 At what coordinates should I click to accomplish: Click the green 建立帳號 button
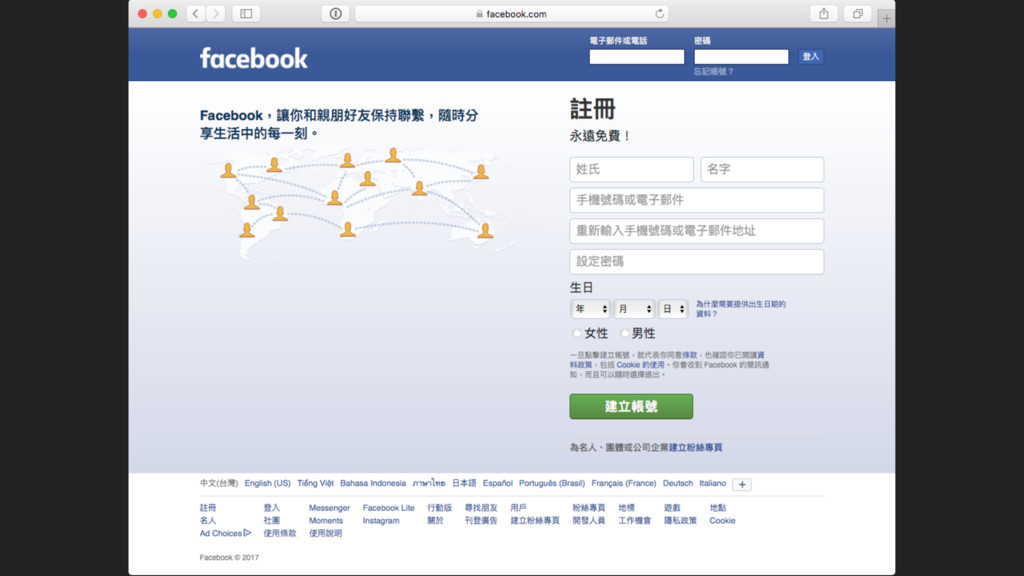click(x=631, y=406)
